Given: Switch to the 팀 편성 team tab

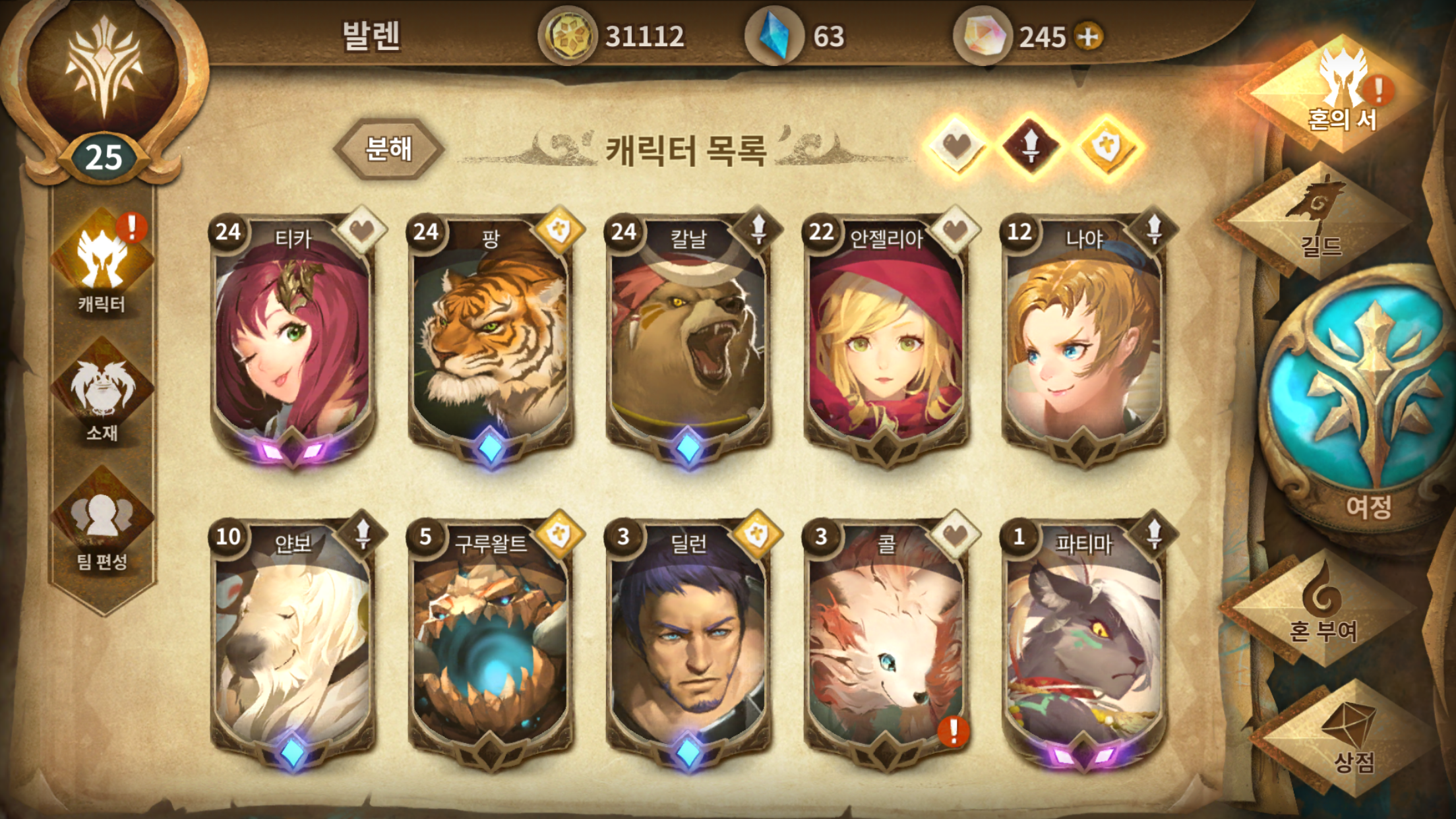Looking at the screenshot, I should pyautogui.click(x=102, y=520).
